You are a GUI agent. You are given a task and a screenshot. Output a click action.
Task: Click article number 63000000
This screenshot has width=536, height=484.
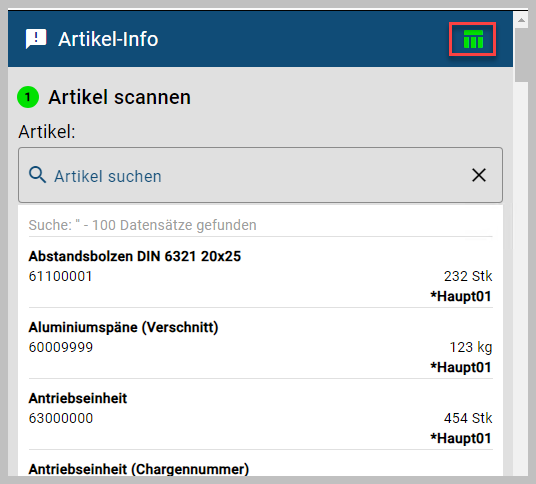tap(61, 418)
